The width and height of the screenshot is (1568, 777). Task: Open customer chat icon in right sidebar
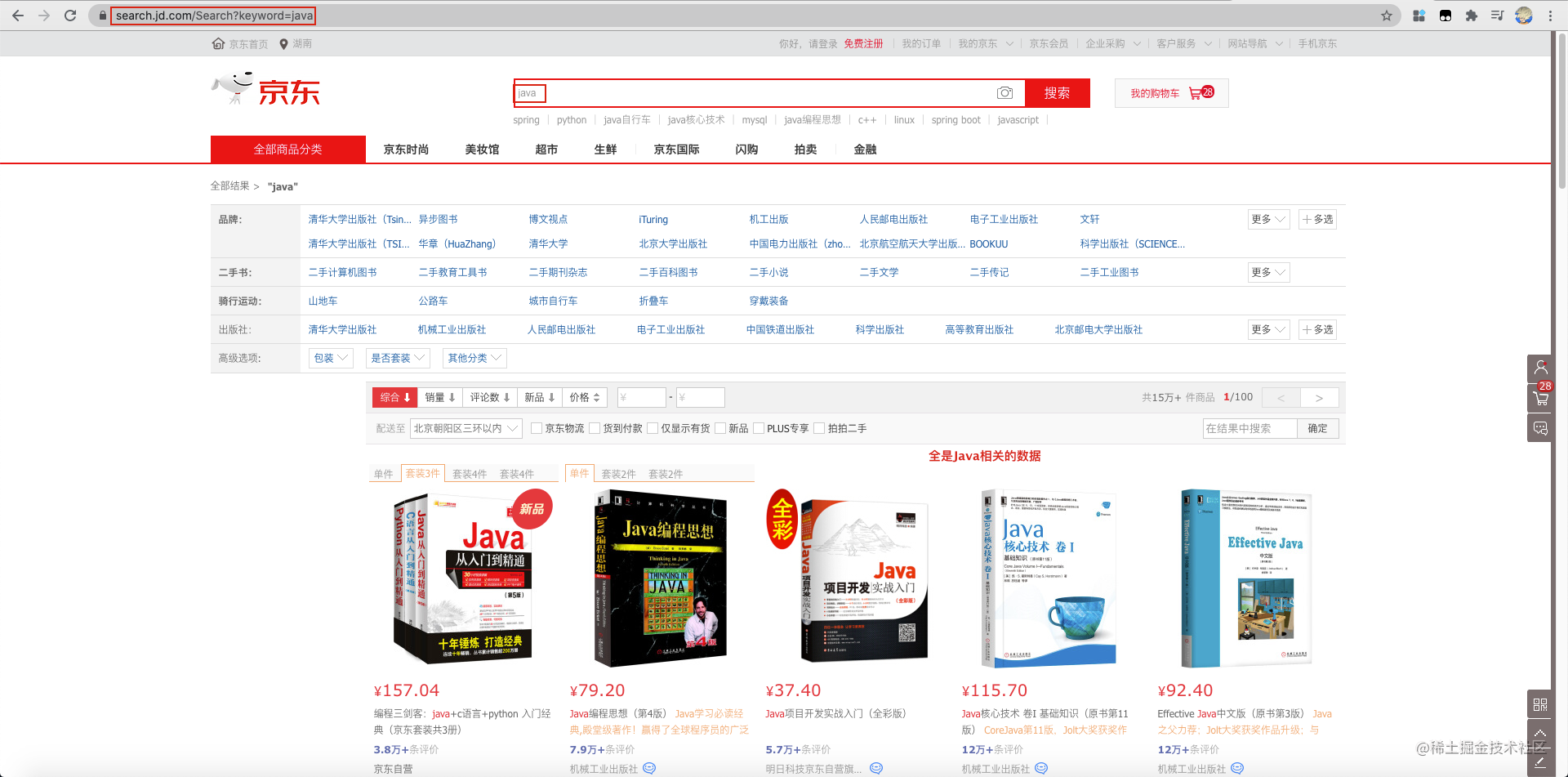(x=1540, y=428)
